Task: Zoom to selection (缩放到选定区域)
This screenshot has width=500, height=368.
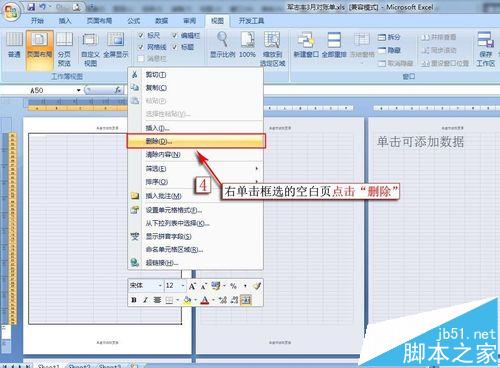Action: (272, 49)
